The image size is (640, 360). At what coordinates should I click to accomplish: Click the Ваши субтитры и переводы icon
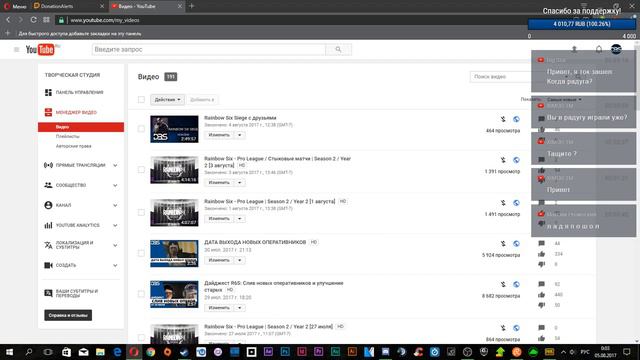tap(48, 293)
